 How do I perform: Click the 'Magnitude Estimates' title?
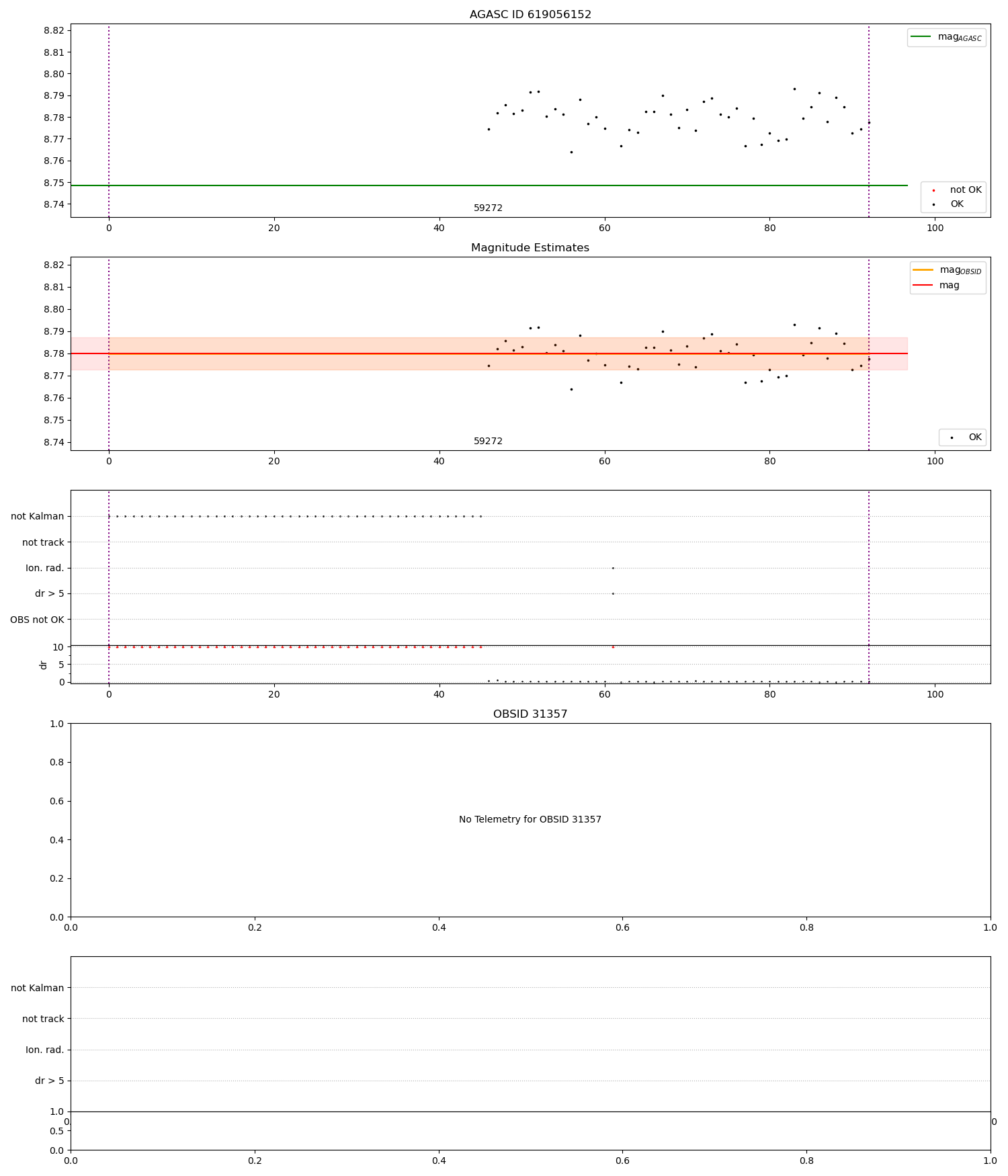(x=530, y=248)
